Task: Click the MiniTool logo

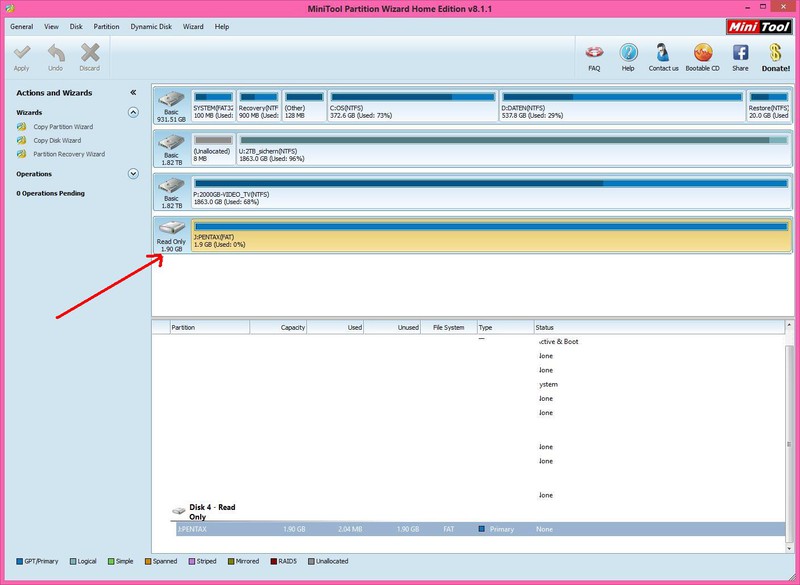Action: (759, 27)
